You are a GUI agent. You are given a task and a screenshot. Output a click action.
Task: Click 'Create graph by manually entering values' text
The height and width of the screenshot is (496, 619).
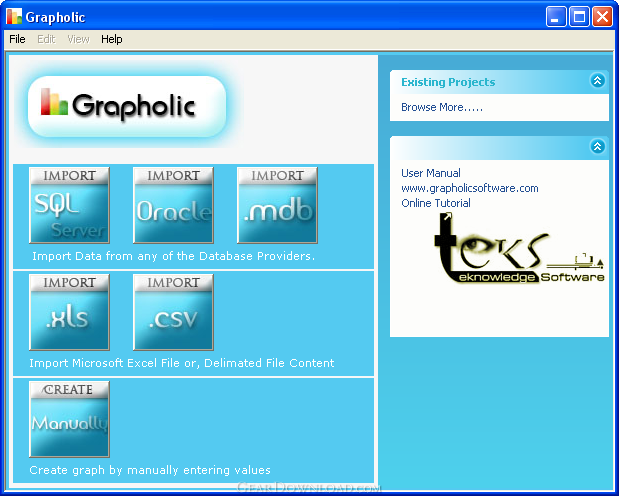coord(150,470)
